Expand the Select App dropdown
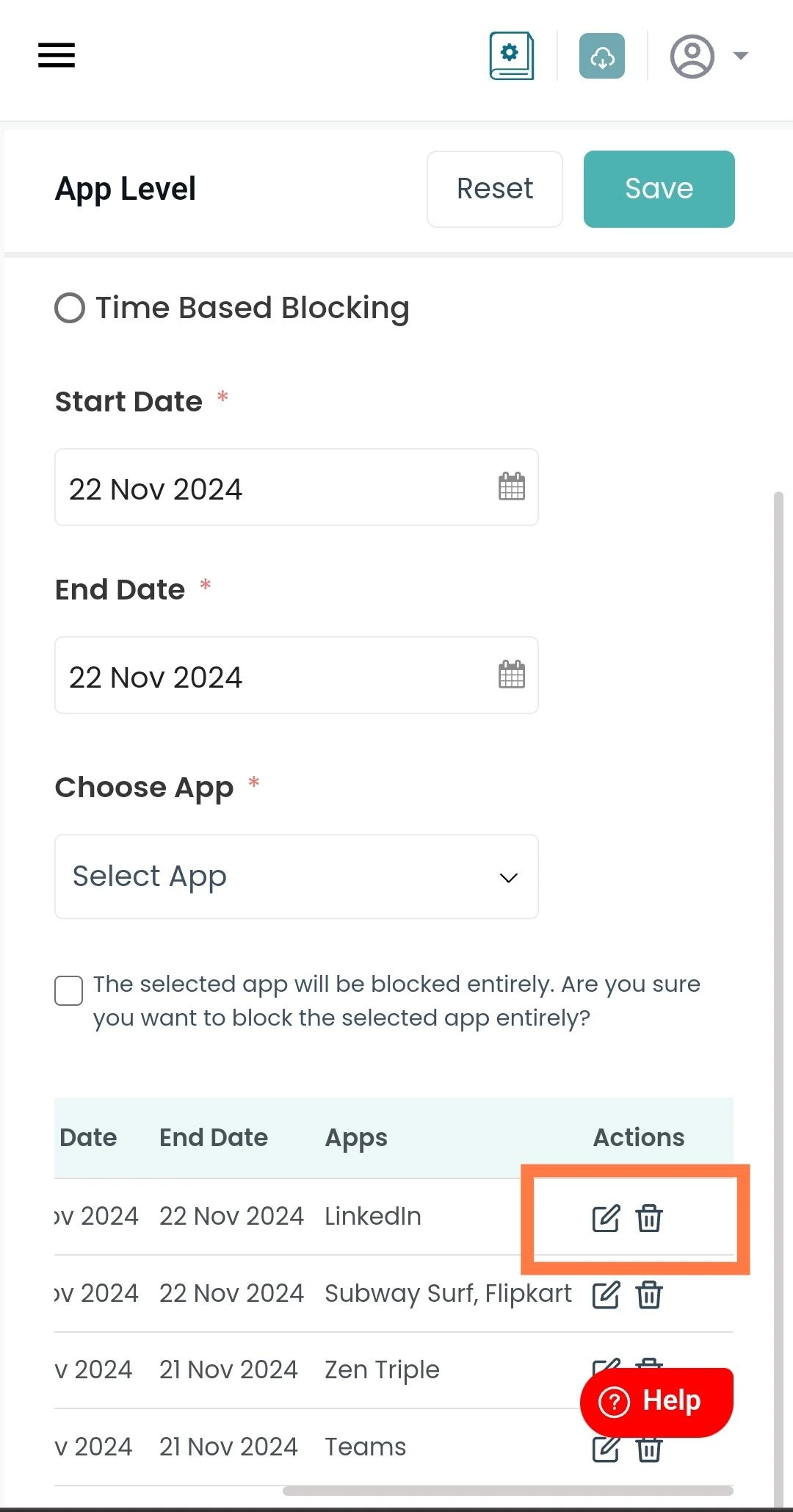Image resolution: width=793 pixels, height=1512 pixels. [297, 876]
